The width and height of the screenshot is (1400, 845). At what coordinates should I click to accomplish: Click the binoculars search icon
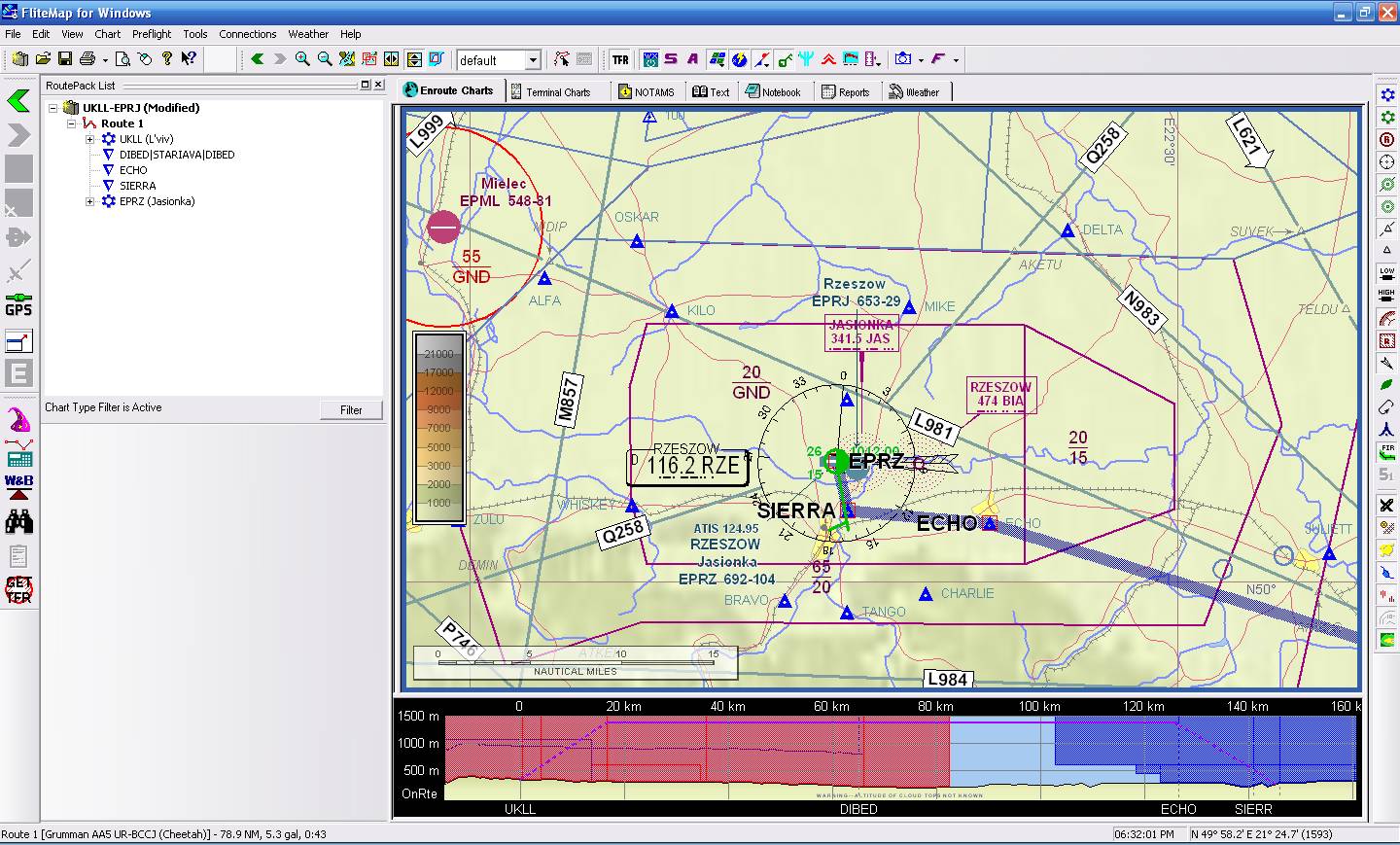(18, 522)
